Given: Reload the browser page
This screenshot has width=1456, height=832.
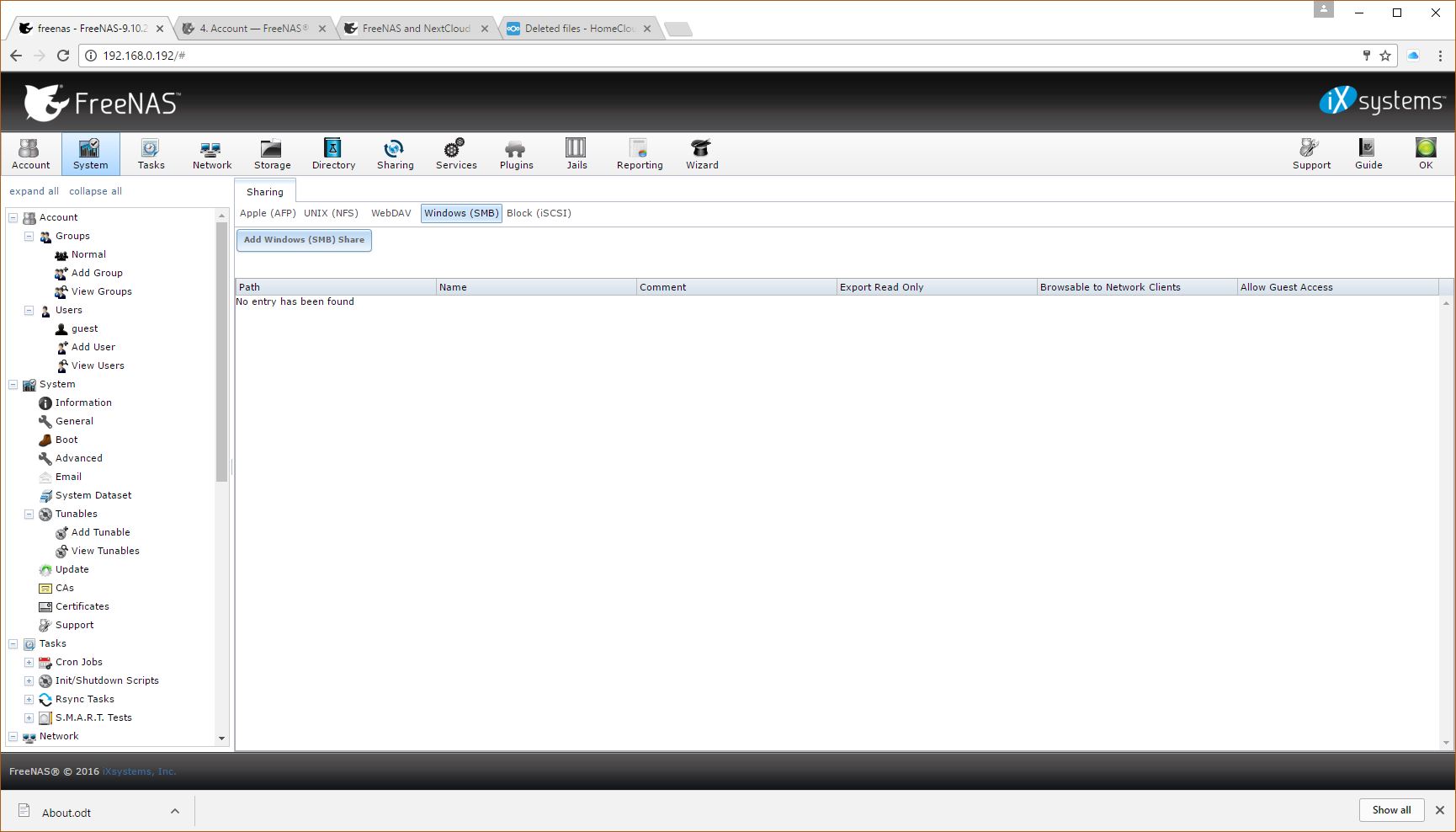Looking at the screenshot, I should pyautogui.click(x=63, y=56).
